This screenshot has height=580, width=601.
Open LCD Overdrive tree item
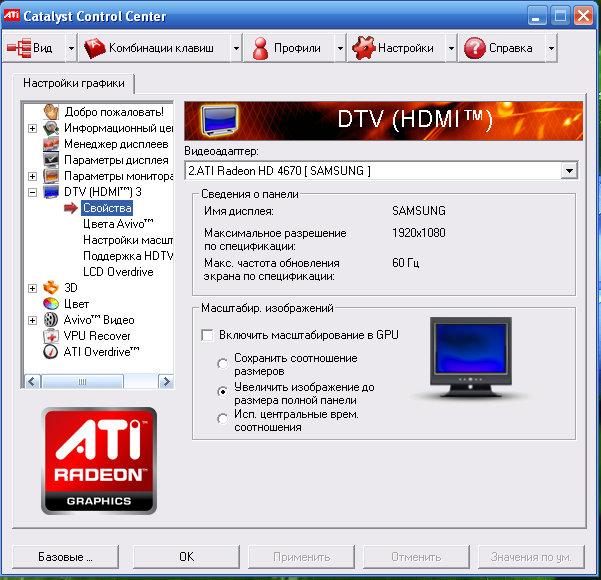(x=118, y=272)
